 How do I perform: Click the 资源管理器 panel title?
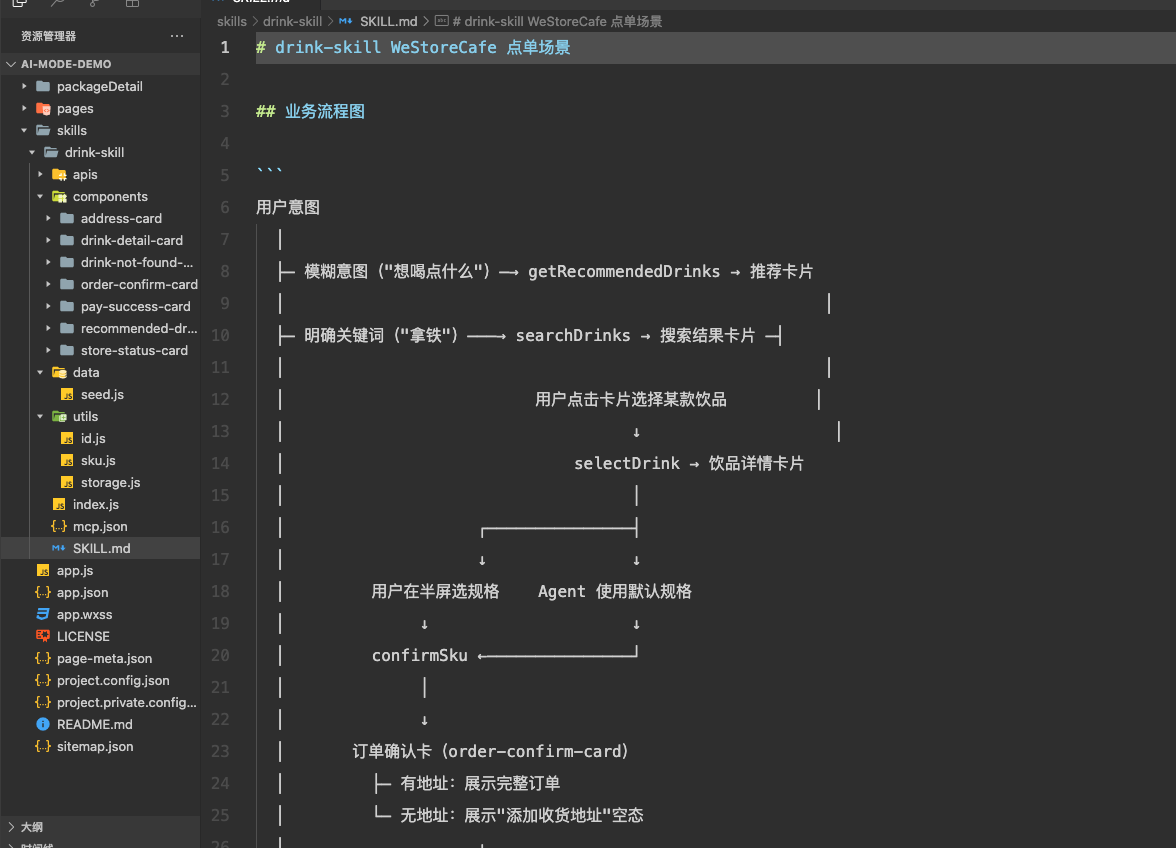pos(49,36)
